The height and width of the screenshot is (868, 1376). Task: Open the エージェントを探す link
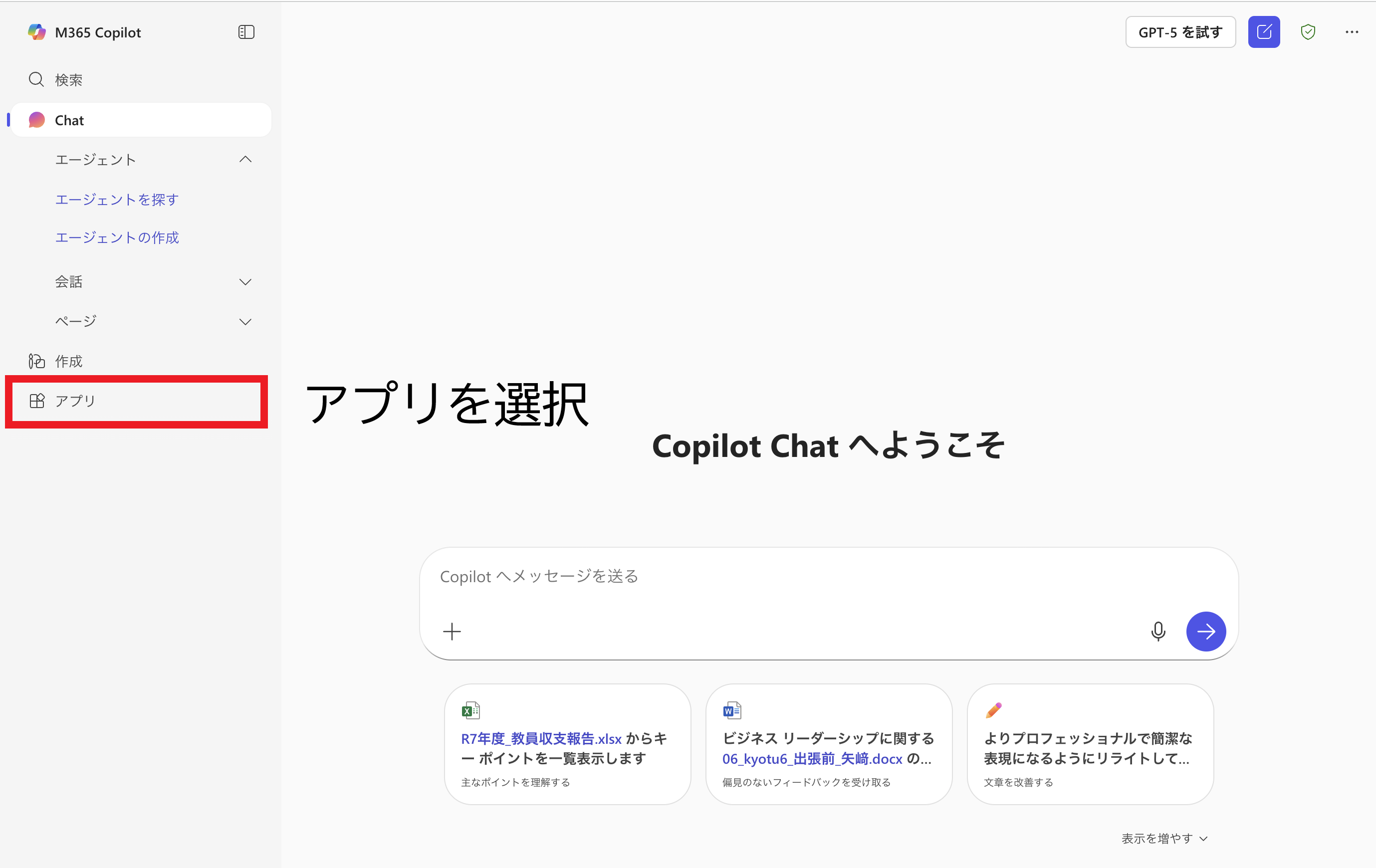pos(117,200)
